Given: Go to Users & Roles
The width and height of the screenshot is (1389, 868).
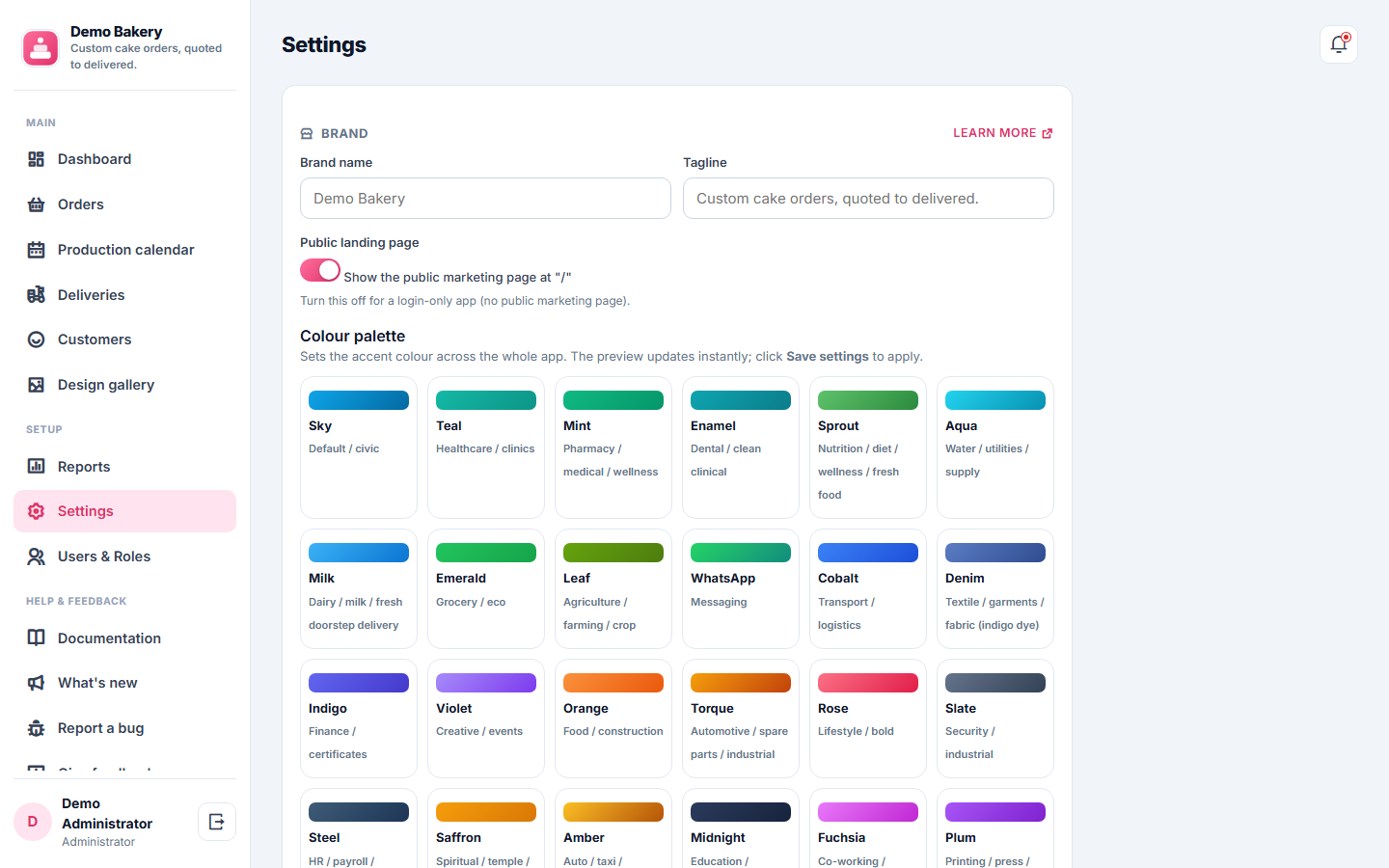Looking at the screenshot, I should [x=124, y=556].
